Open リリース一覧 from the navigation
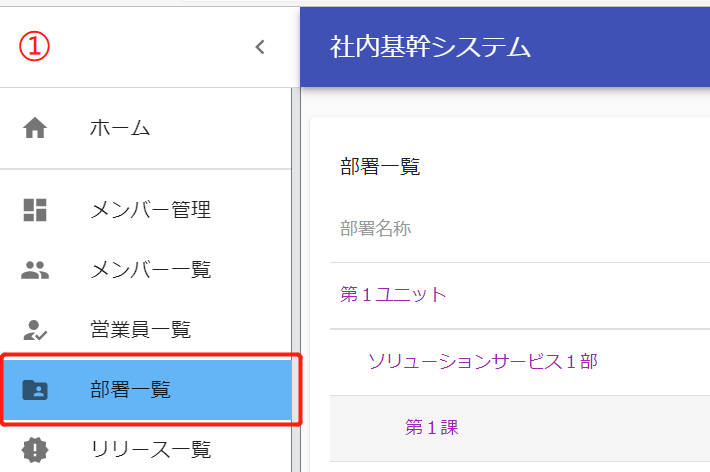 (x=150, y=449)
